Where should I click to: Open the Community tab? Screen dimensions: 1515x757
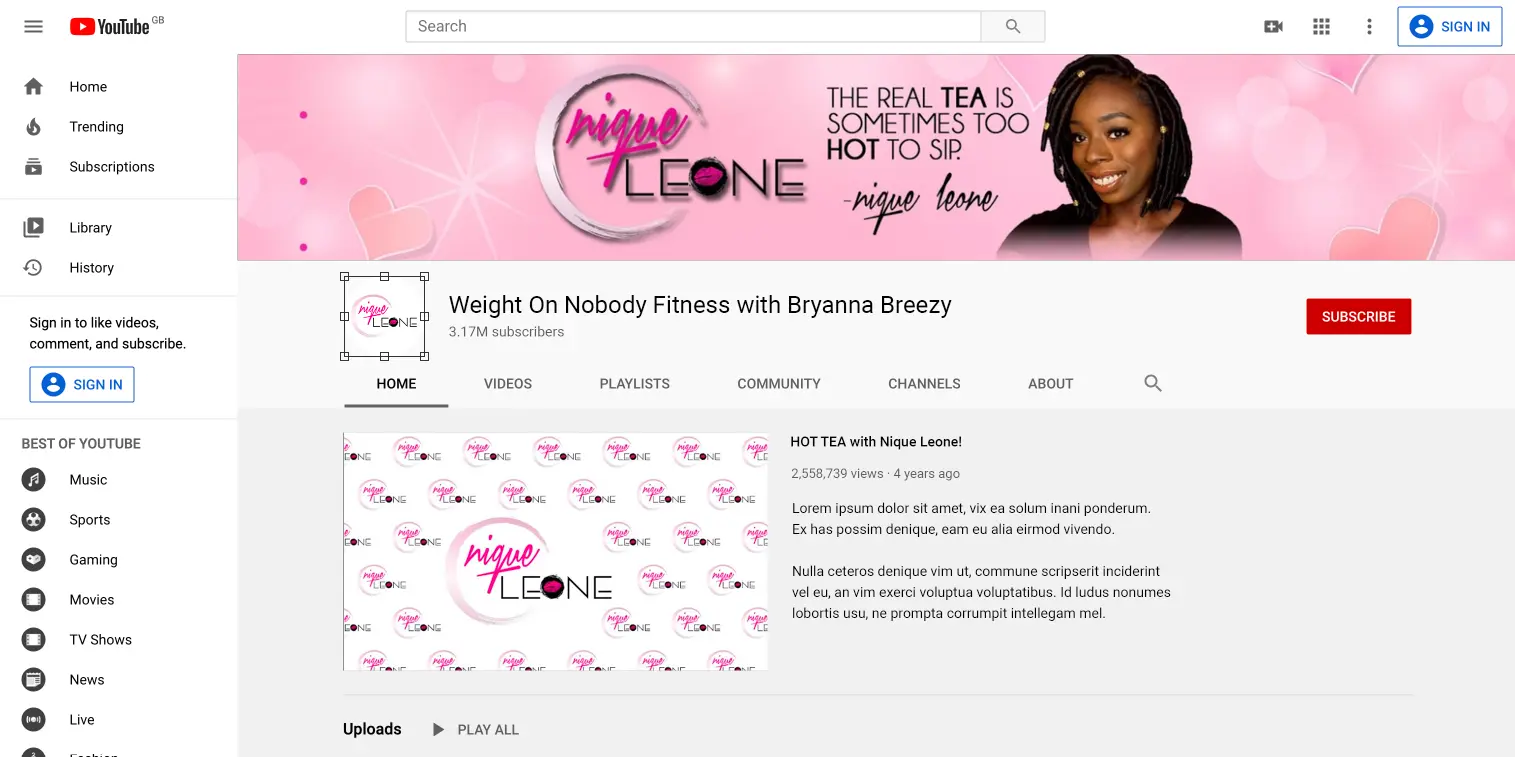click(779, 384)
